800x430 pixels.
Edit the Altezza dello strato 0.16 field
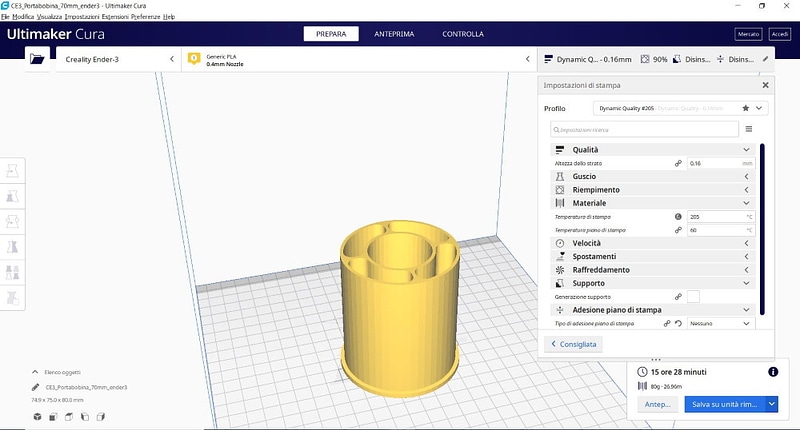click(721, 163)
